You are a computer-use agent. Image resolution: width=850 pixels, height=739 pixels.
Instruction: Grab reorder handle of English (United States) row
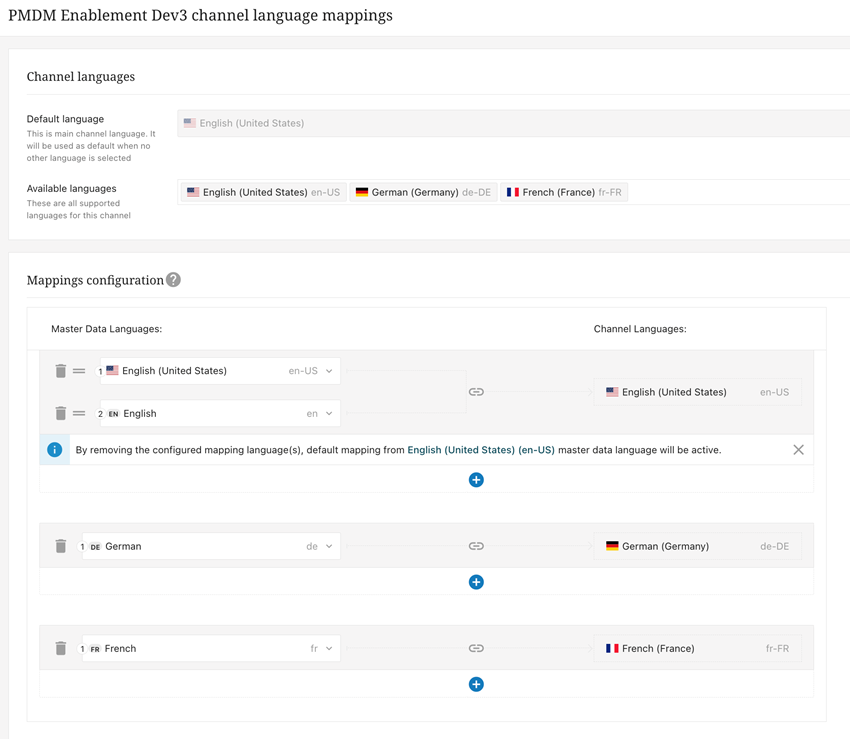point(79,371)
